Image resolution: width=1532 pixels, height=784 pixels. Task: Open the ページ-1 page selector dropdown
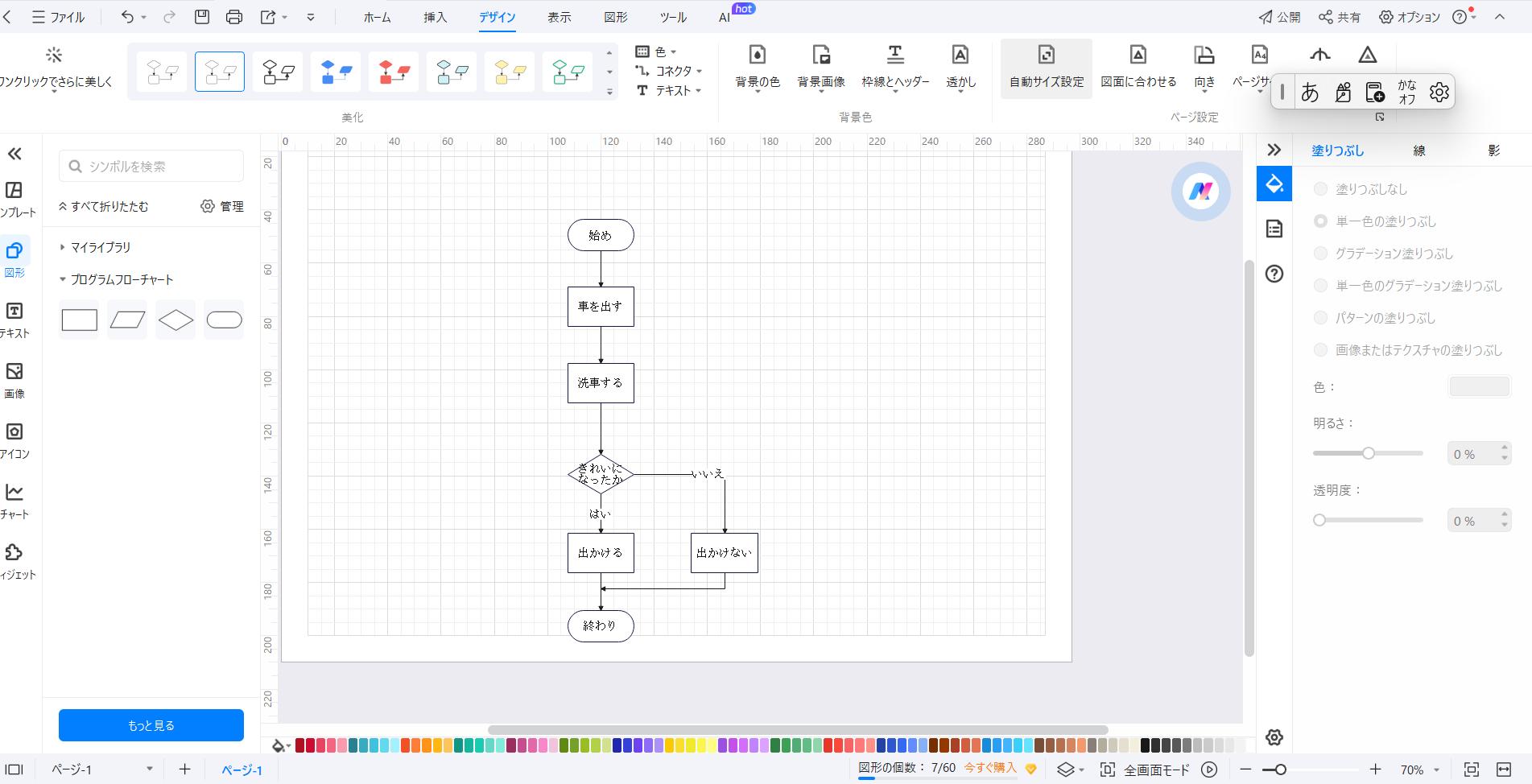[101, 770]
